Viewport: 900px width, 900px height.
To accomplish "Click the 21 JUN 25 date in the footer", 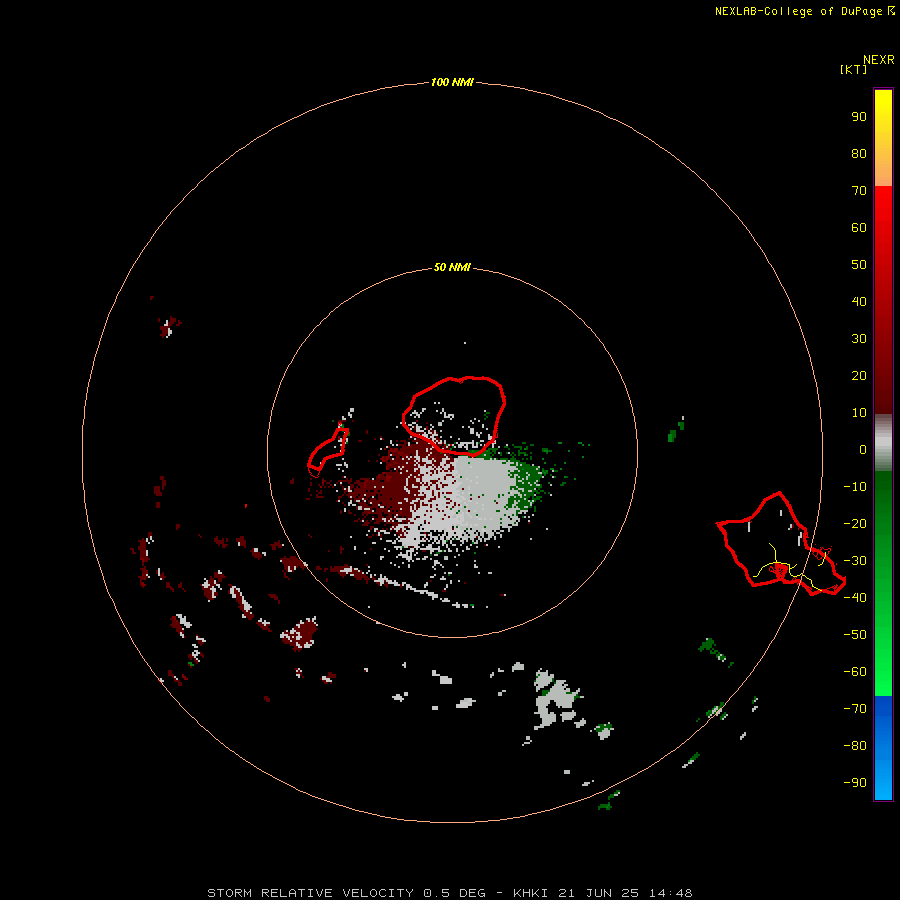I will click(x=598, y=893).
